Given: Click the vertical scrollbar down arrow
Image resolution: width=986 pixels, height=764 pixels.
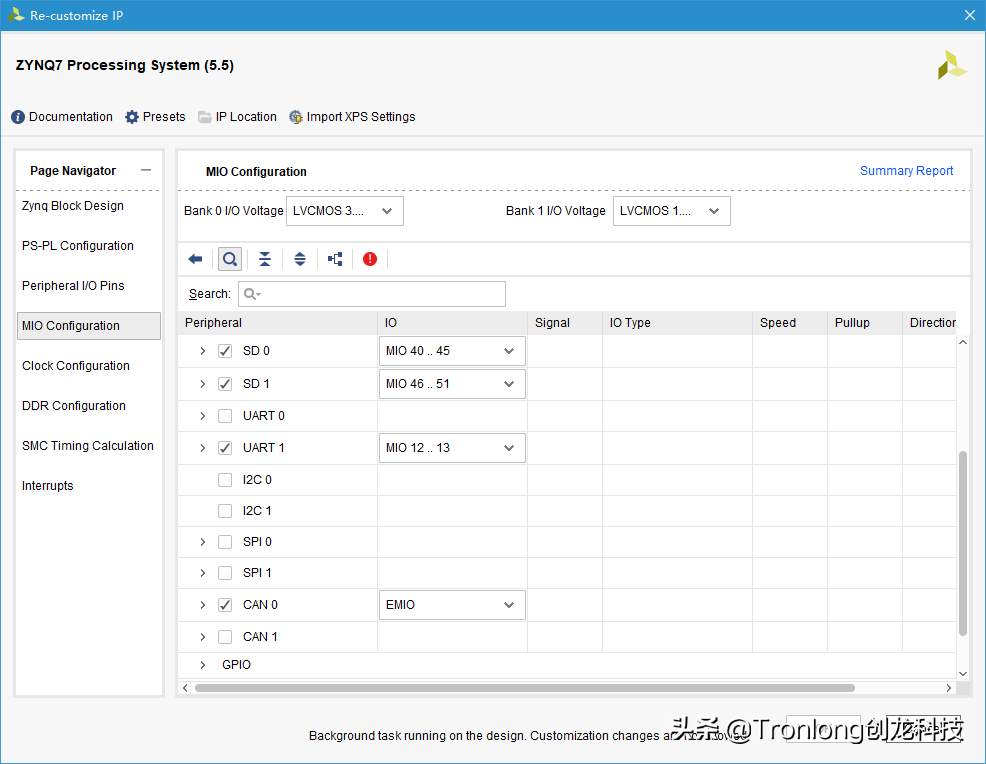Looking at the screenshot, I should [x=963, y=673].
